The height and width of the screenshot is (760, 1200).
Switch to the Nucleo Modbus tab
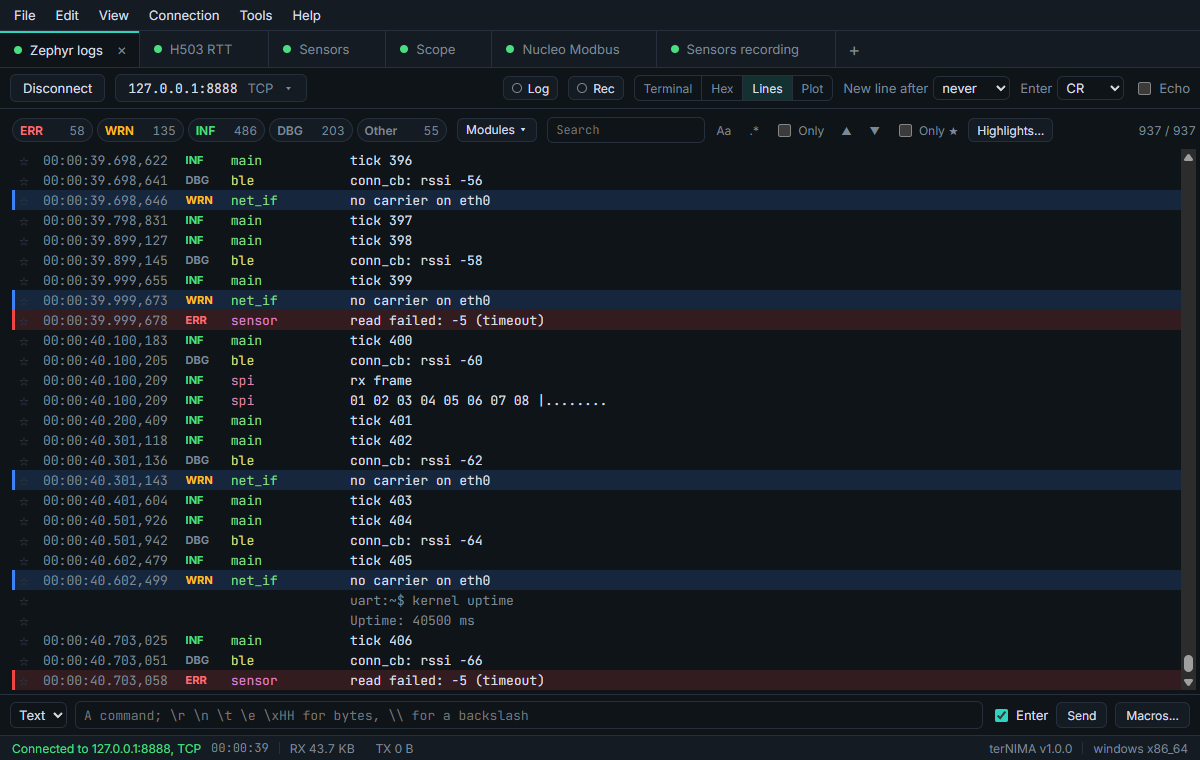[573, 50]
